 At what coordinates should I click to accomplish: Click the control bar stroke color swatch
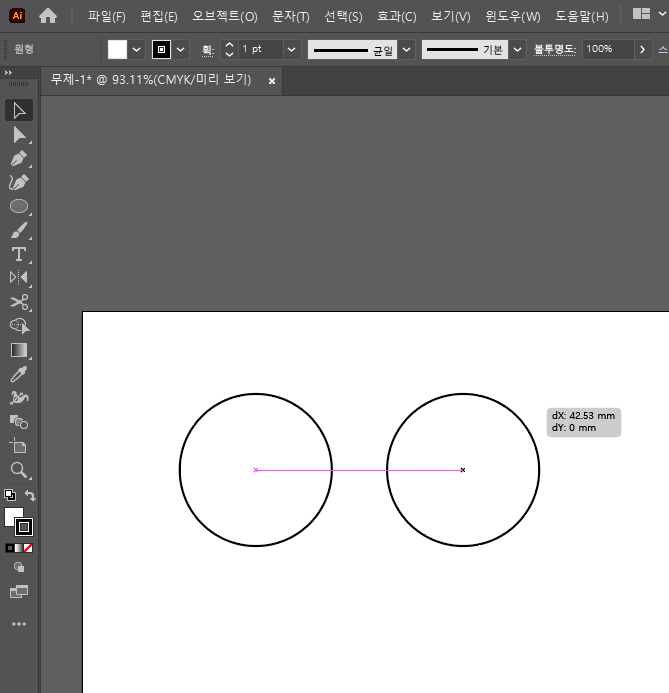(161, 50)
